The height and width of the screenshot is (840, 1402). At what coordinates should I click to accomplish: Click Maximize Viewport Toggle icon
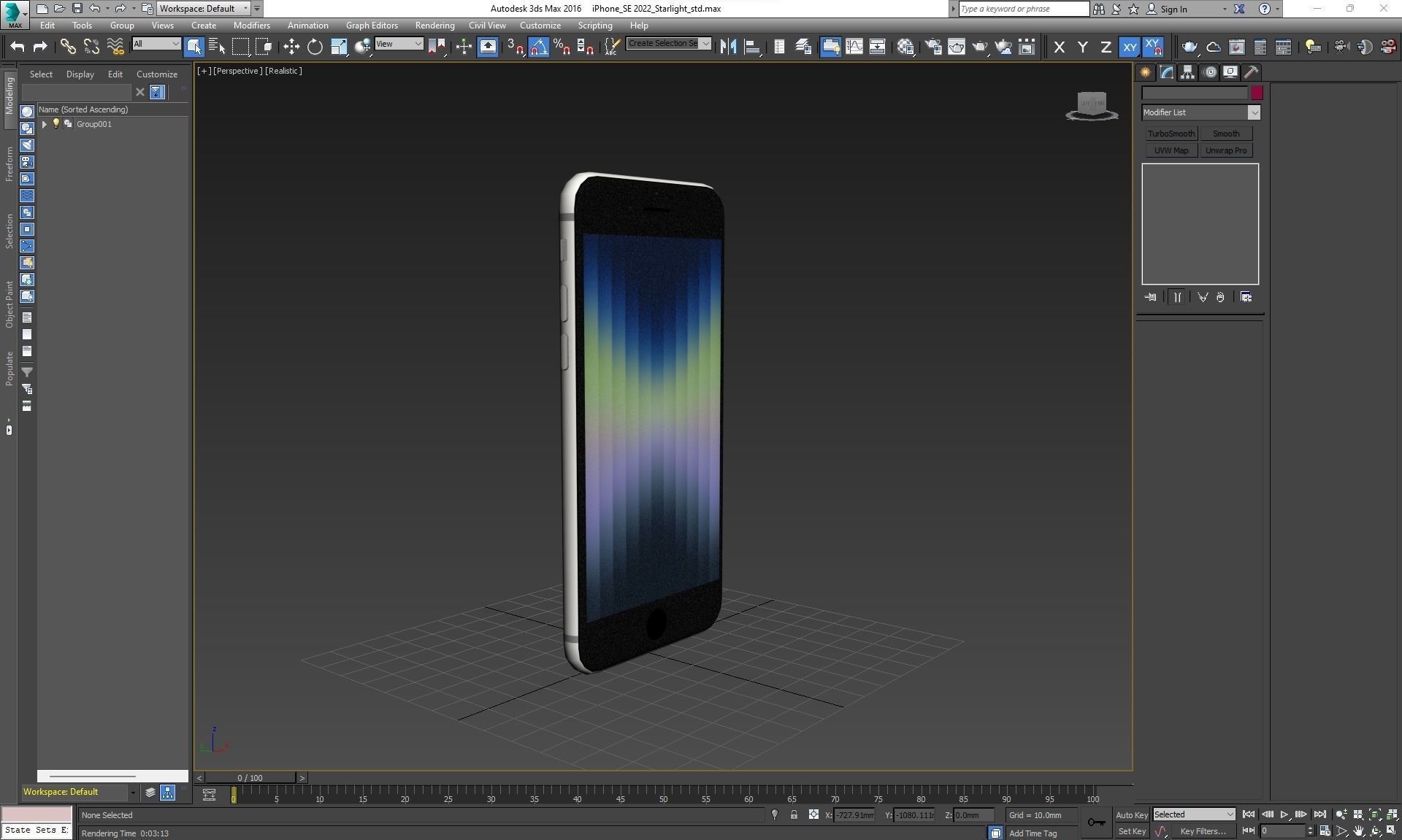[1391, 831]
